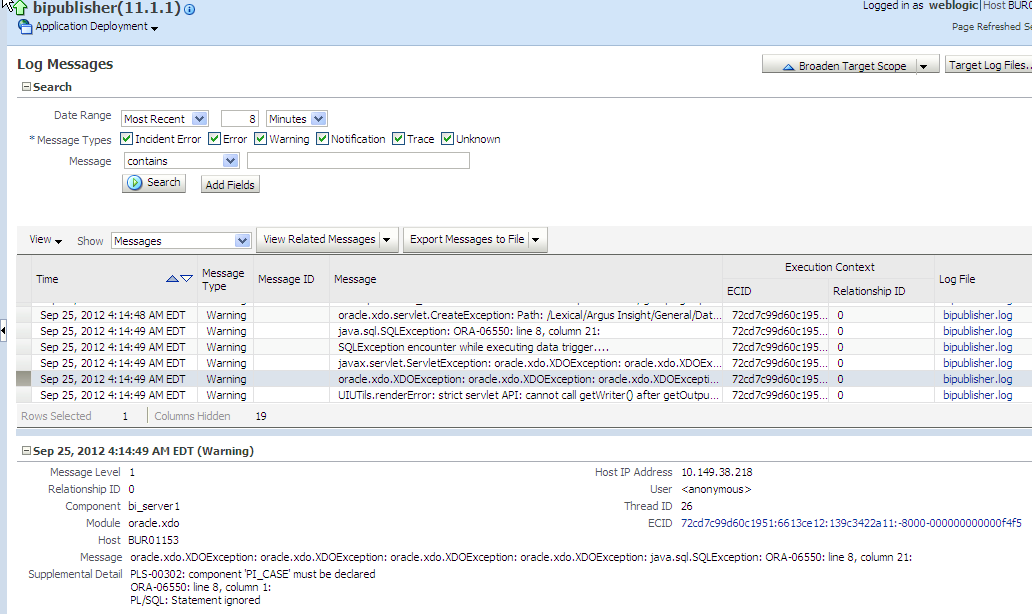Toggle the Trace checkbox
This screenshot has height=614, width=1032.
pyautogui.click(x=398, y=139)
